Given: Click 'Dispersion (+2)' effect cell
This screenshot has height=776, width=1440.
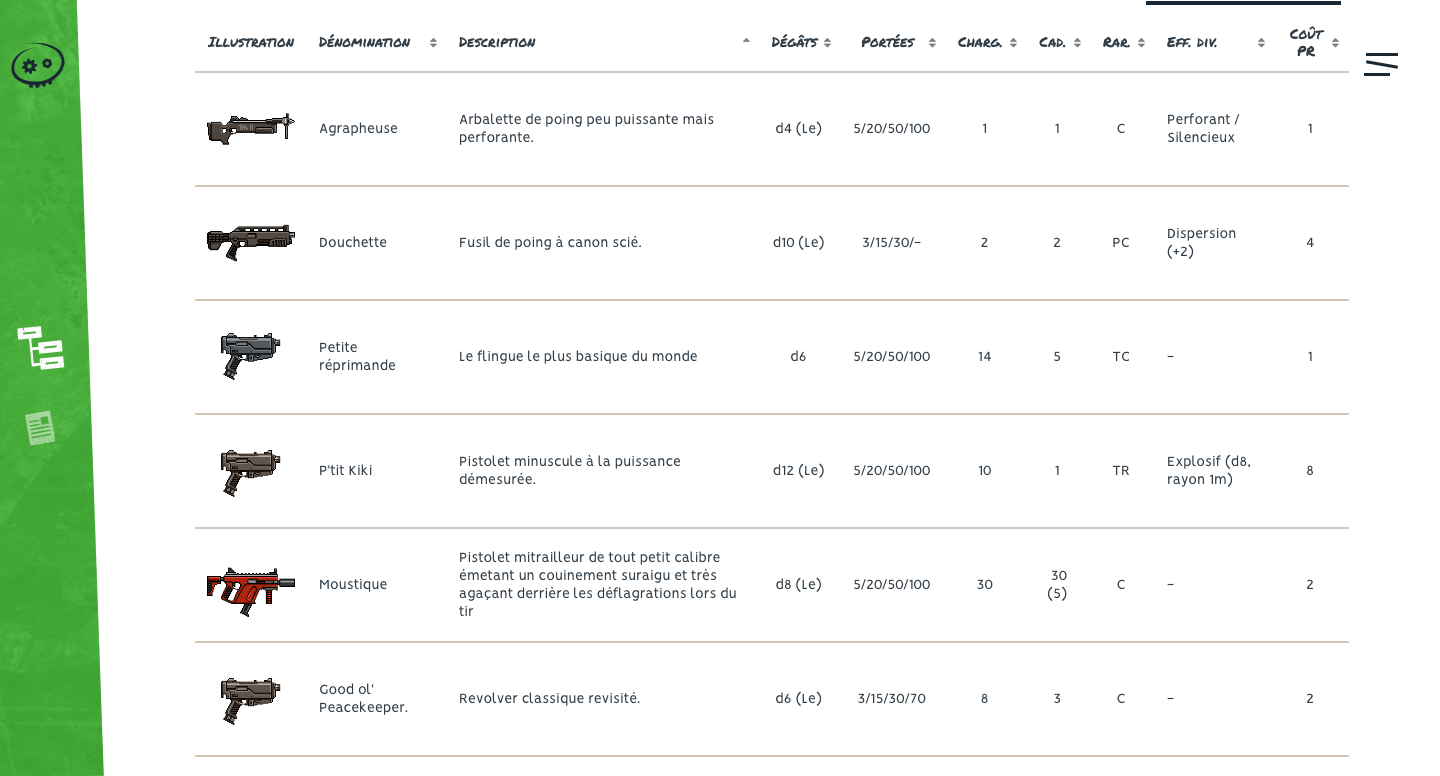Looking at the screenshot, I should tap(1202, 243).
